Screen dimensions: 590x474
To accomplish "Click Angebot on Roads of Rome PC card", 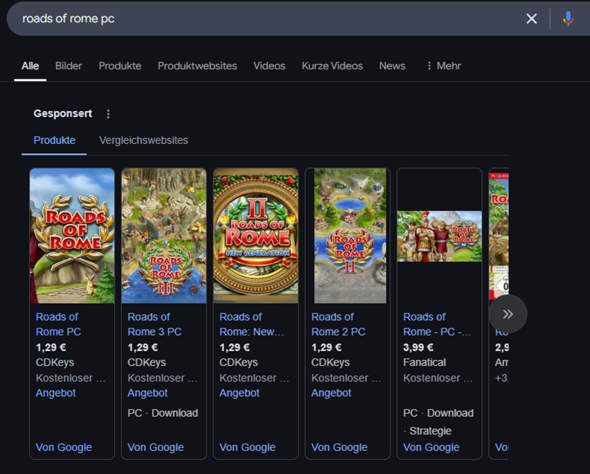I will pos(56,393).
